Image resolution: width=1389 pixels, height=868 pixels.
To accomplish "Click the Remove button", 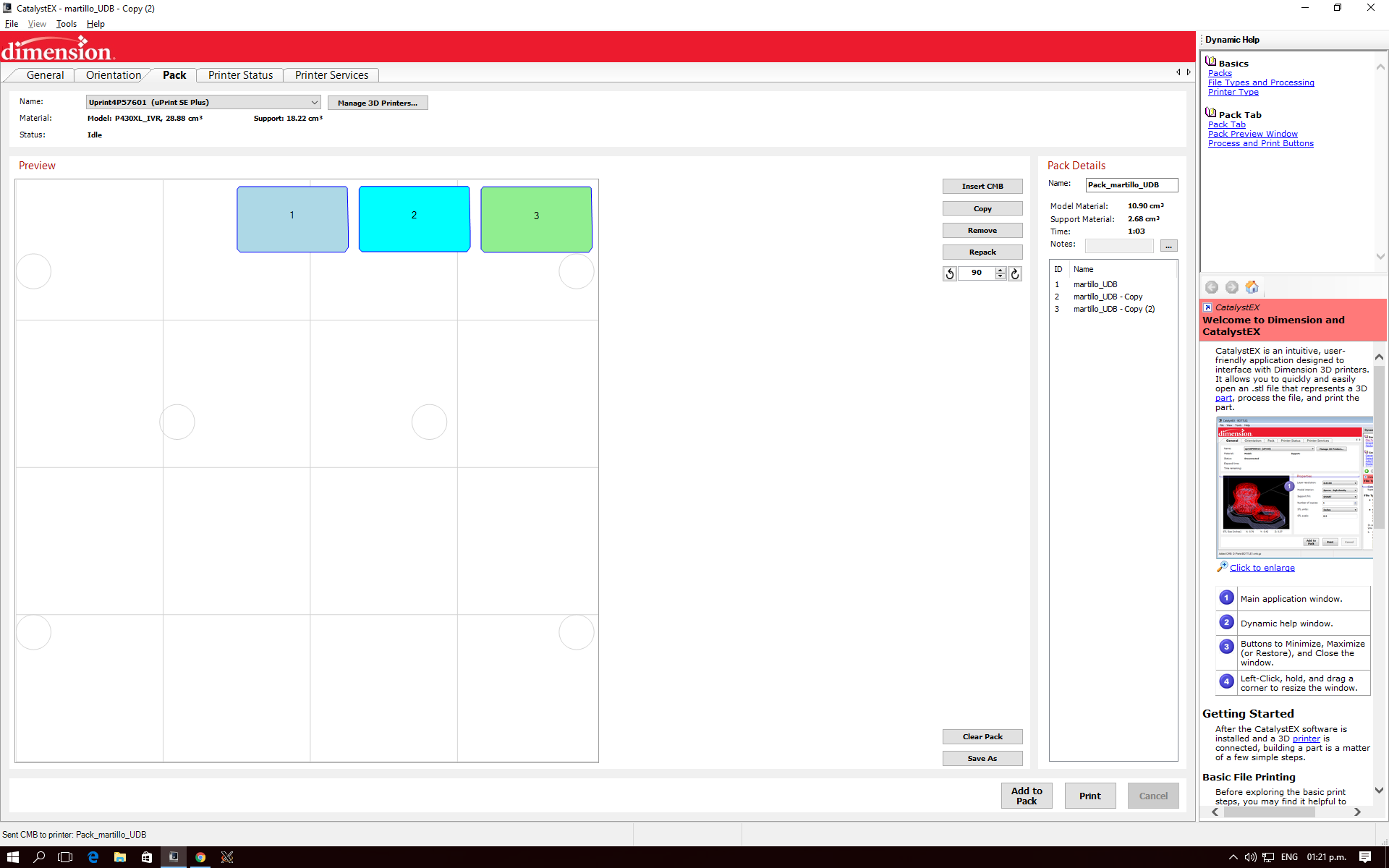I will point(982,230).
